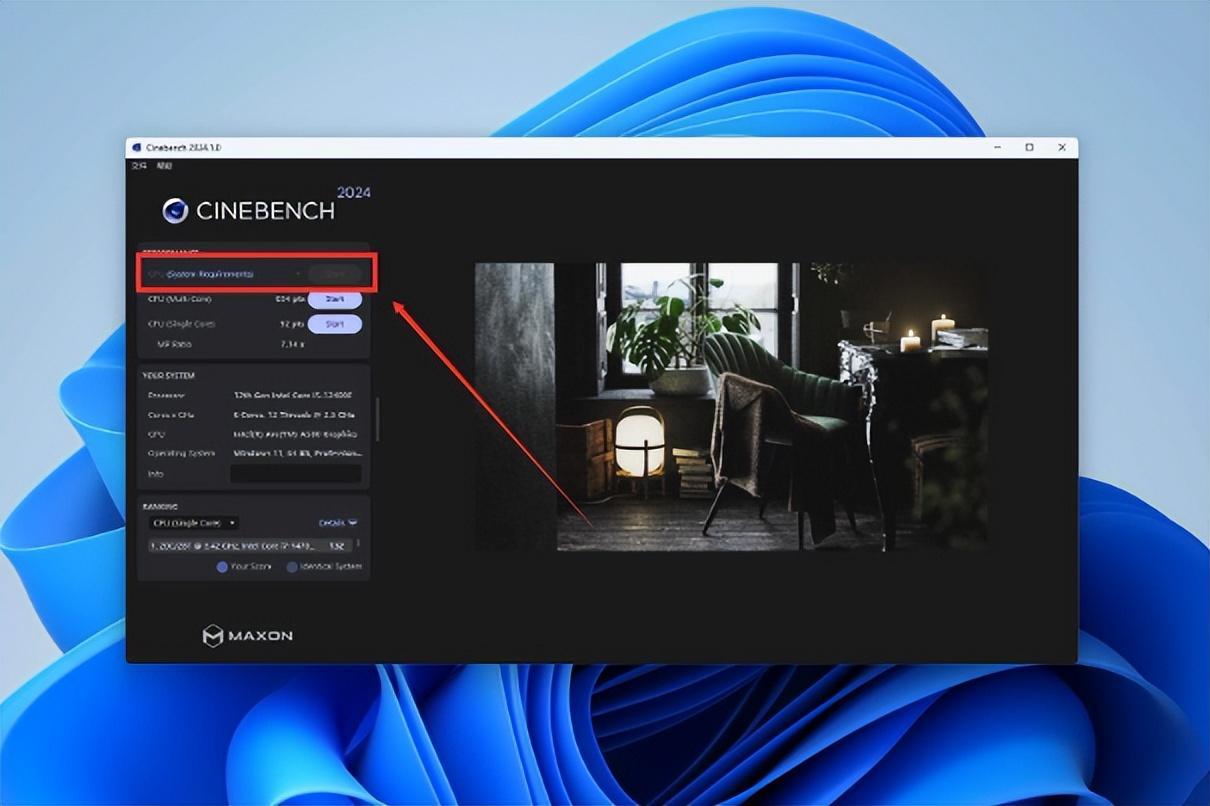Click the Your Score blue legend dot
The width and height of the screenshot is (1210, 806).
222,567
